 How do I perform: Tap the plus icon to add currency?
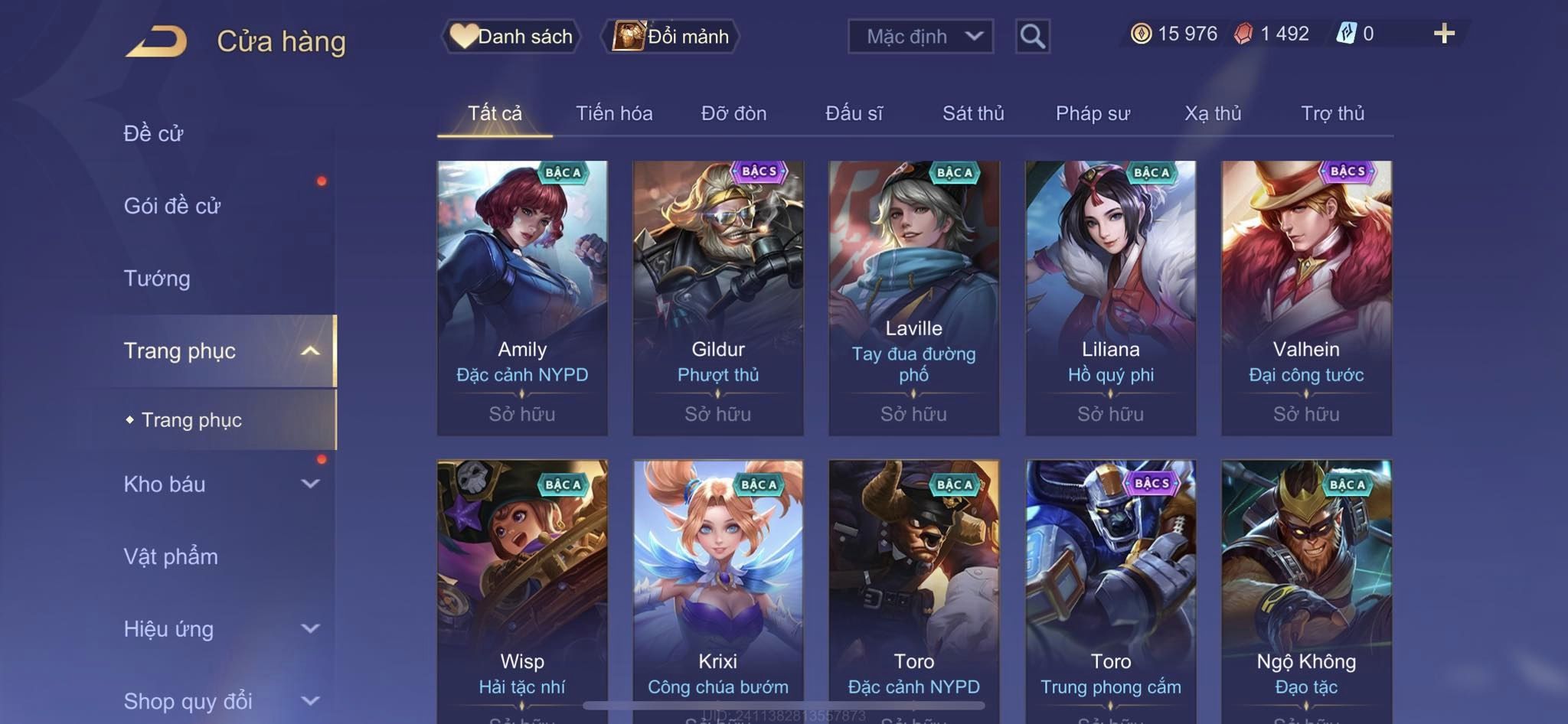click(1444, 34)
